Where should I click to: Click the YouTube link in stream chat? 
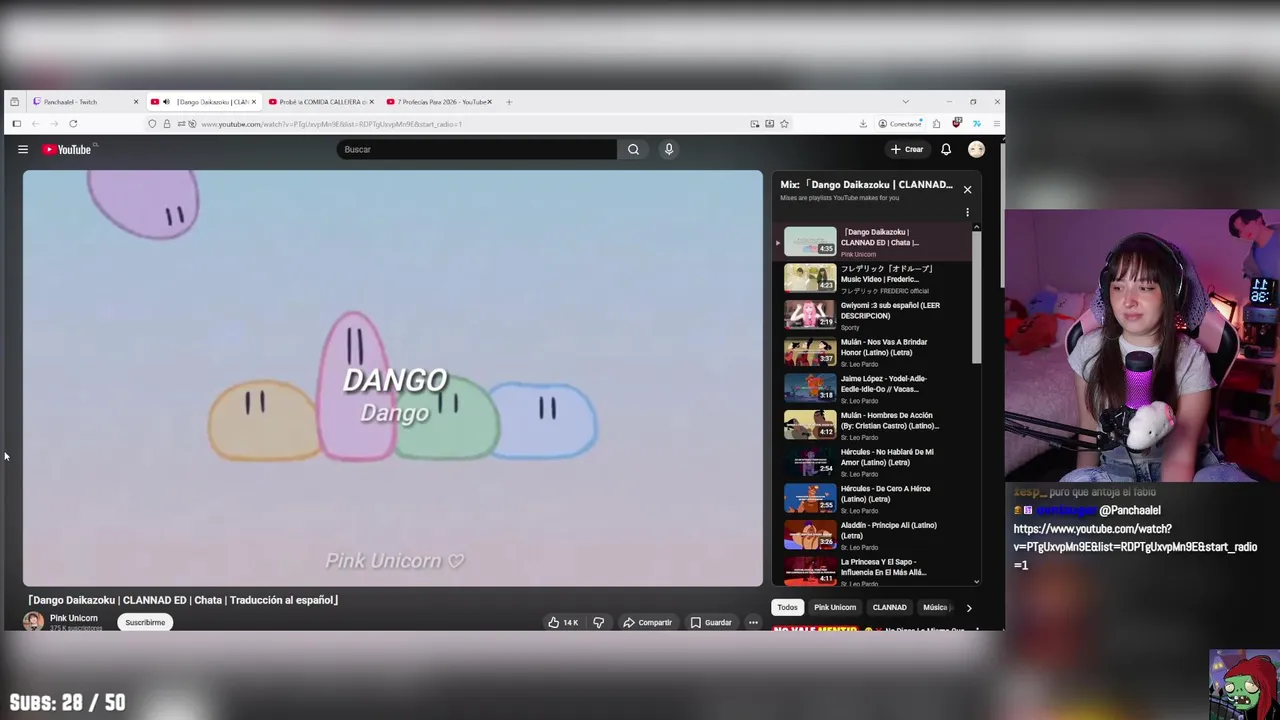pyautogui.click(x=1135, y=547)
